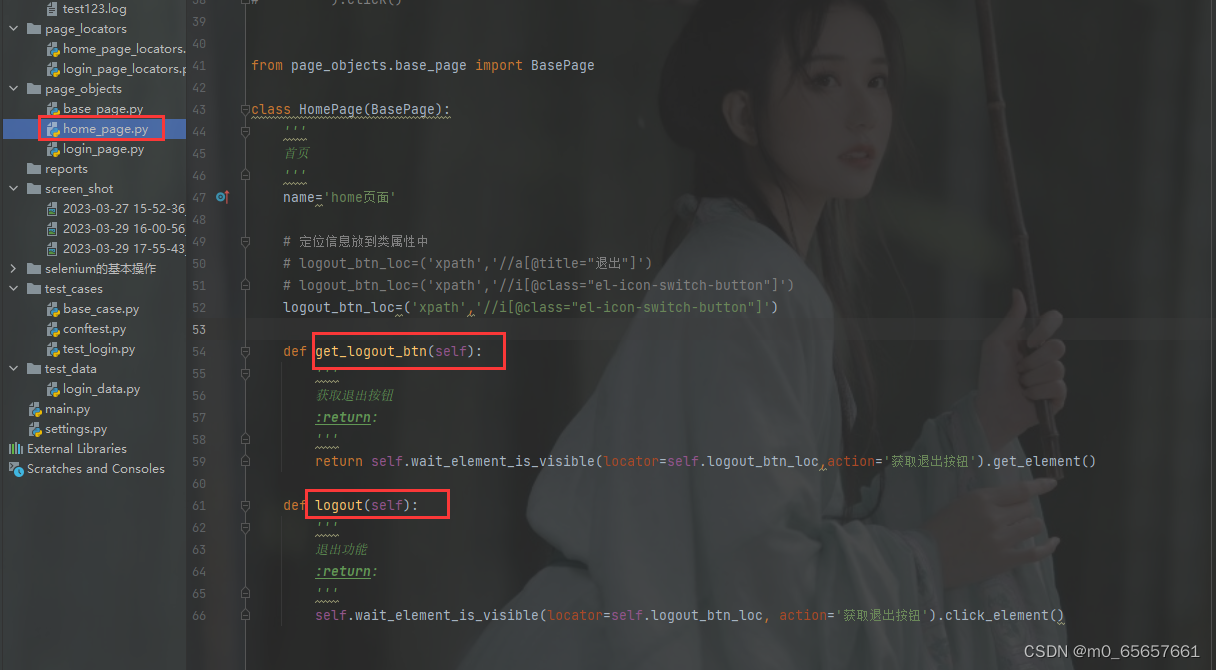Viewport: 1216px width, 670px height.
Task: Click the Python icon next to conftest.py
Action: coord(53,329)
